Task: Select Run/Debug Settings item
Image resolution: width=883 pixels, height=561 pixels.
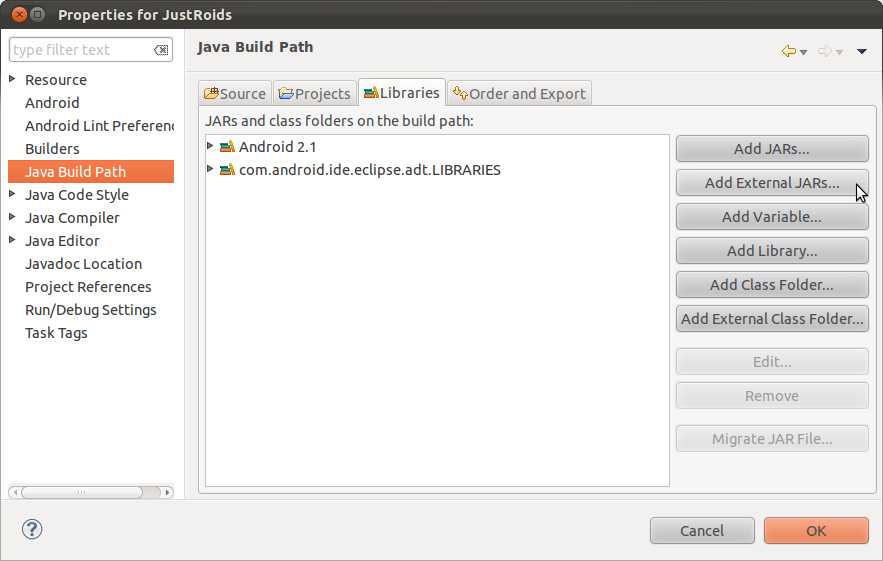Action: pyautogui.click(x=91, y=310)
